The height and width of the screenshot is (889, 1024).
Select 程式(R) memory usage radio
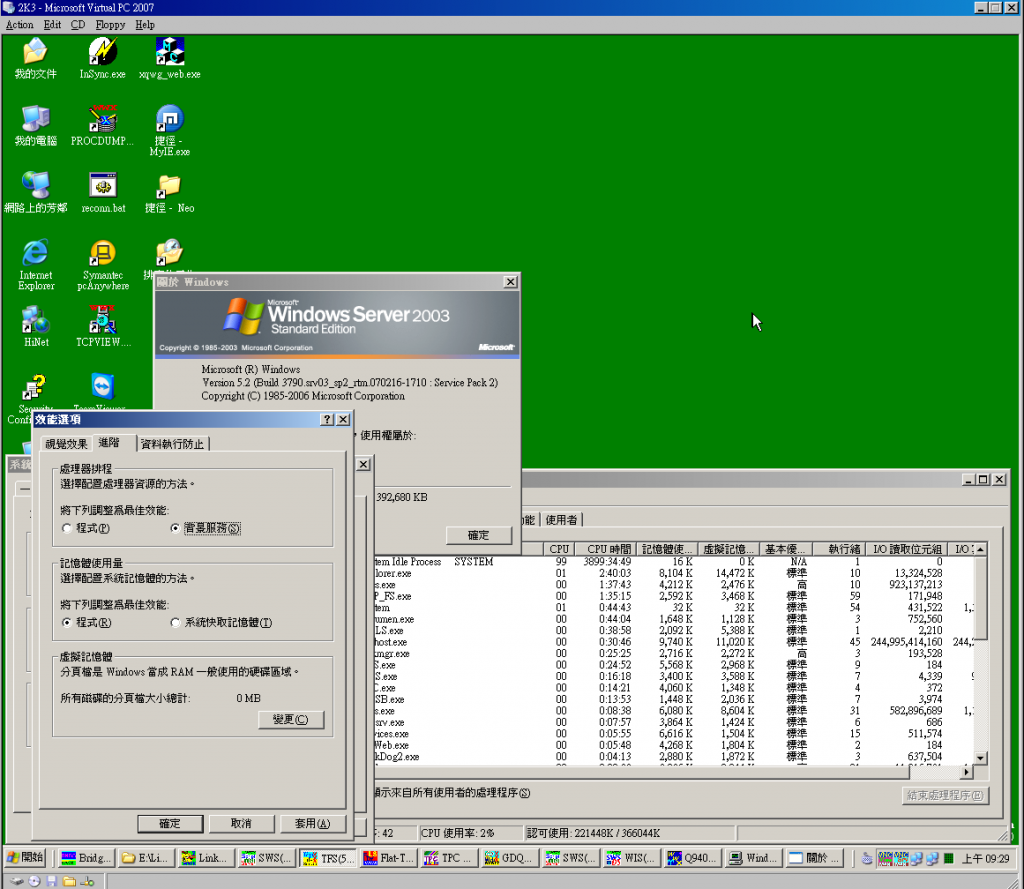click(x=86, y=622)
